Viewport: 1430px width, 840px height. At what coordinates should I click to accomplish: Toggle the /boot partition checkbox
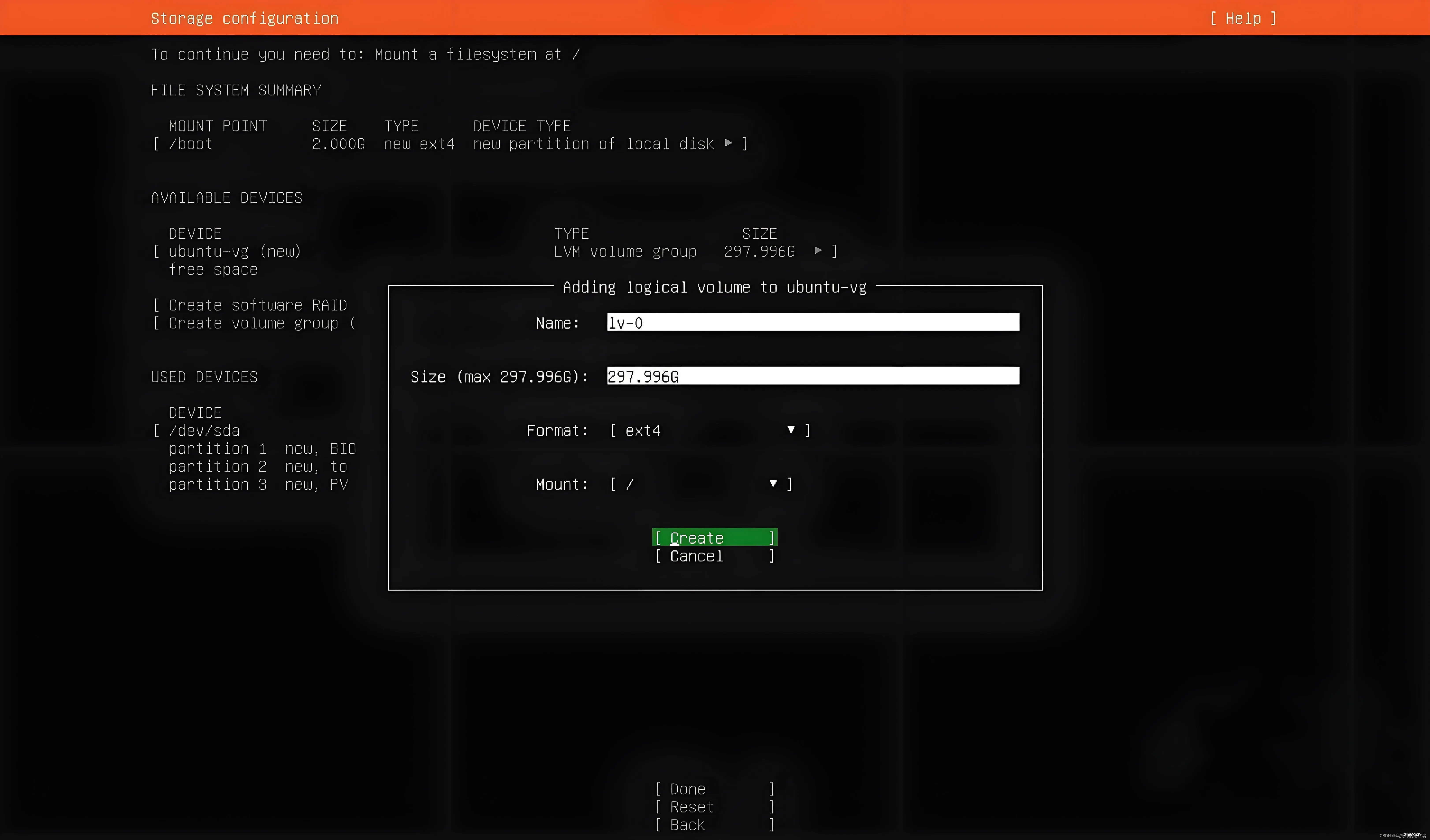155,144
